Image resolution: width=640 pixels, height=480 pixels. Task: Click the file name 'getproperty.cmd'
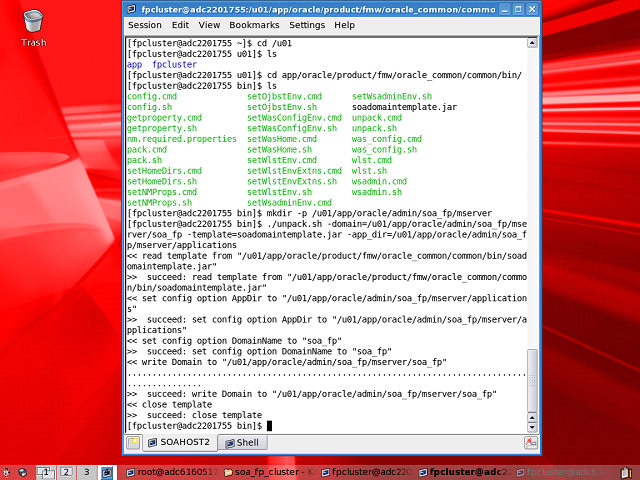164,118
